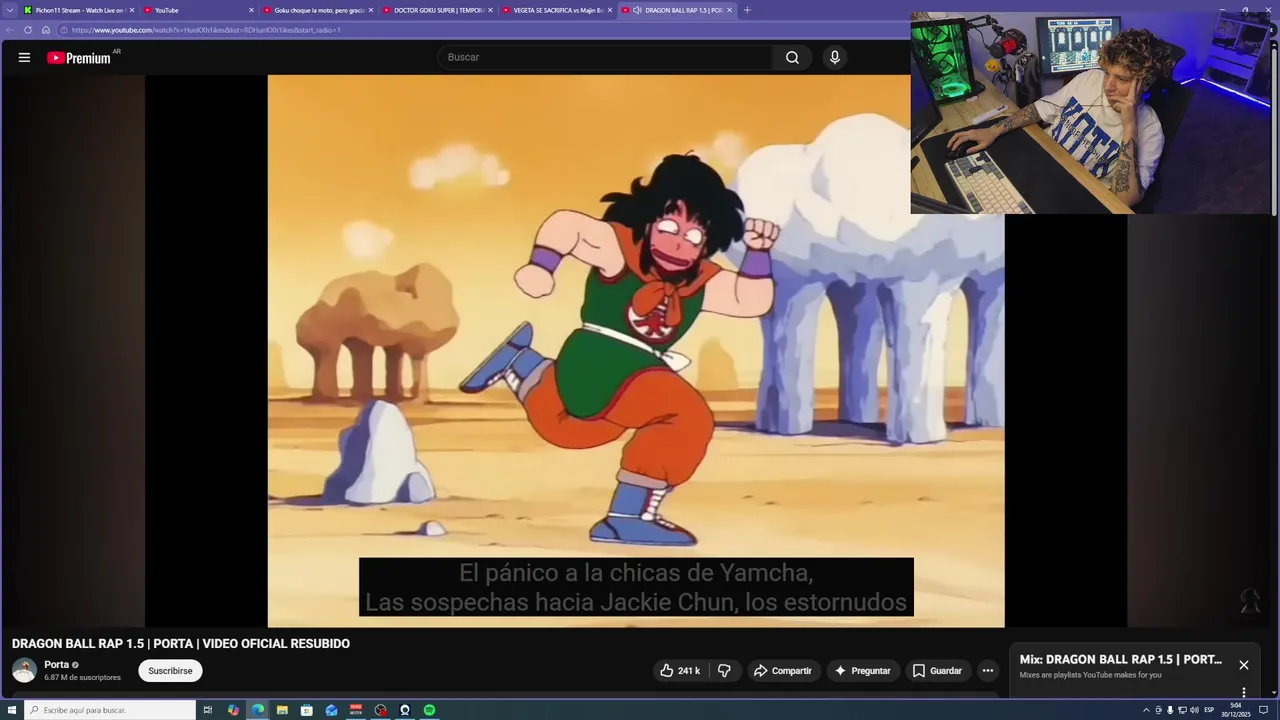Image resolution: width=1280 pixels, height=720 pixels.
Task: Go to YouTube Premium home logo
Action: point(79,58)
